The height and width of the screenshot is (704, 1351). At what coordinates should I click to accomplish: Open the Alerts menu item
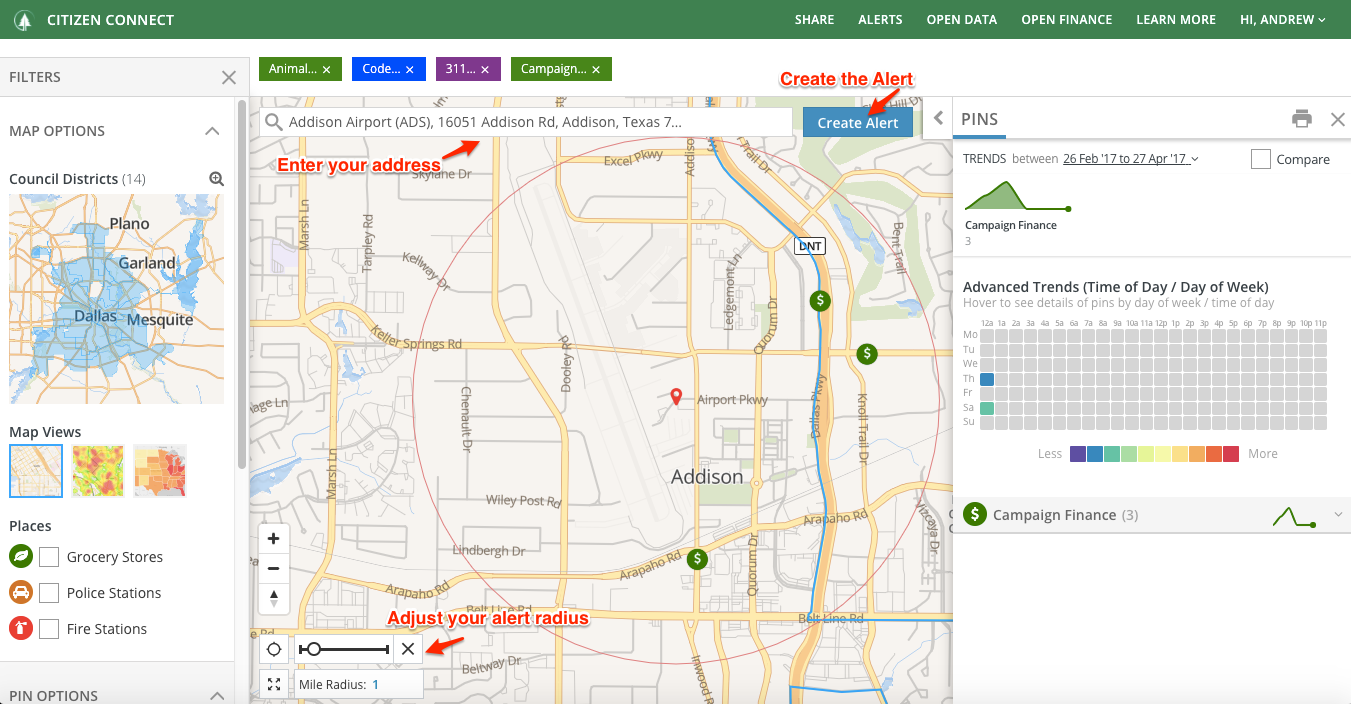click(880, 20)
